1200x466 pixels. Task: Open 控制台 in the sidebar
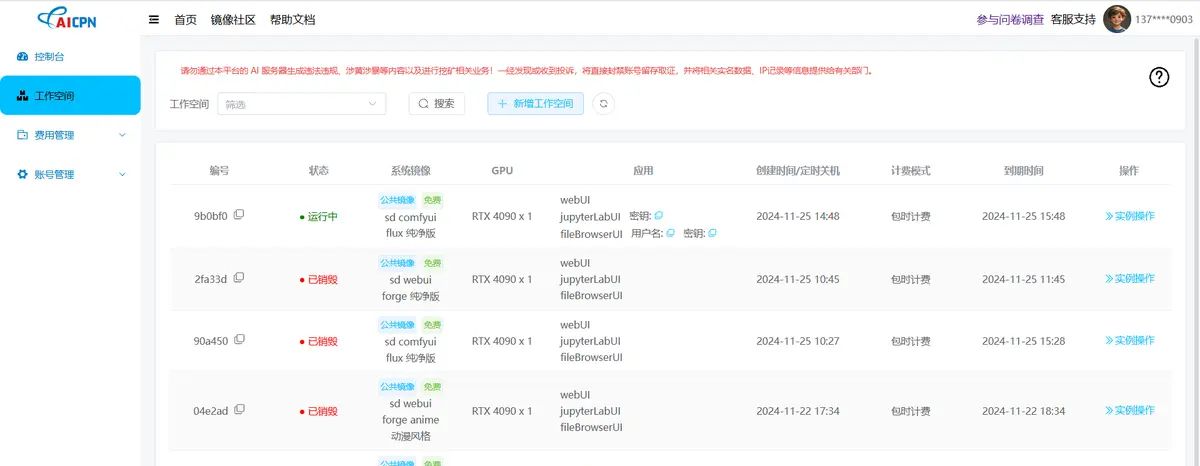tap(49, 57)
